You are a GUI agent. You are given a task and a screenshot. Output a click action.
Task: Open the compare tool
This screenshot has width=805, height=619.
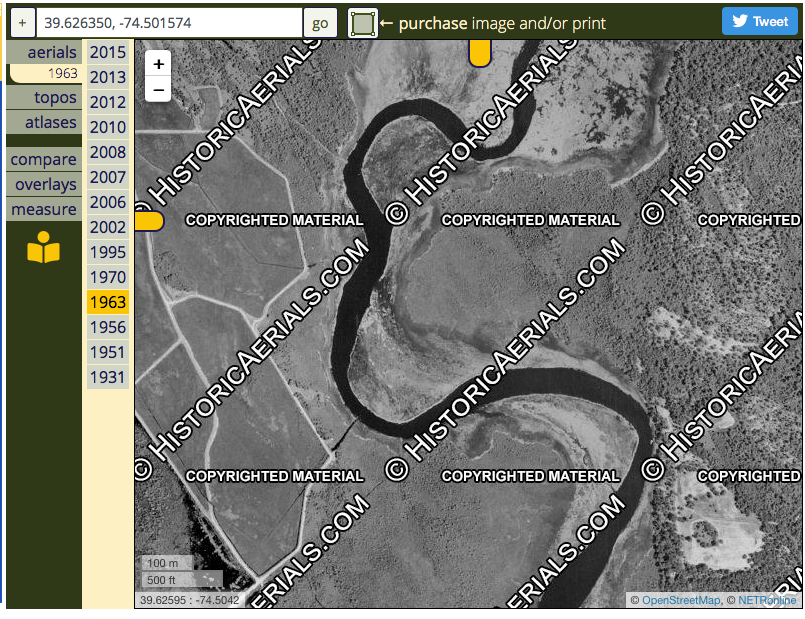click(x=44, y=160)
